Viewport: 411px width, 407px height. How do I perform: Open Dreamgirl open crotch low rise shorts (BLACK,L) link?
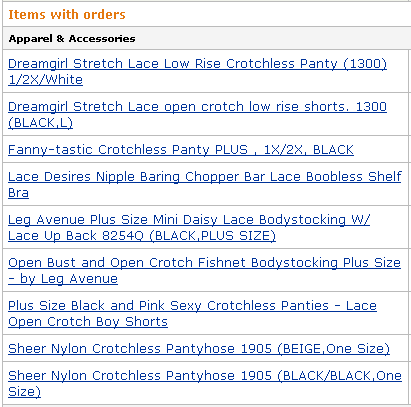[x=197, y=114]
